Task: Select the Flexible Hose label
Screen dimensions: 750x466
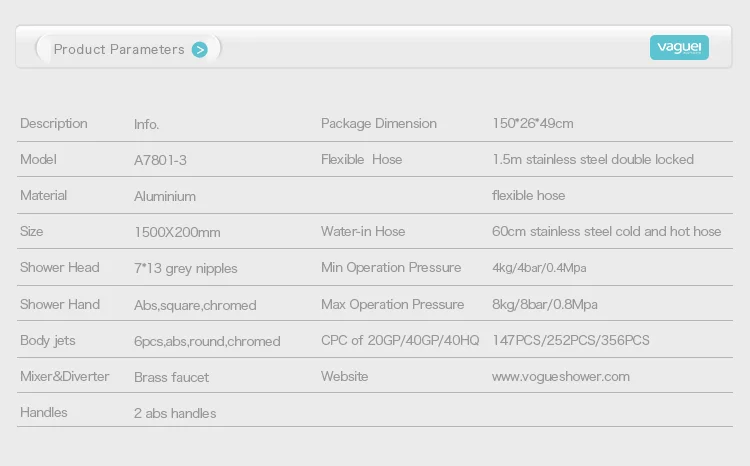Action: [x=361, y=160]
